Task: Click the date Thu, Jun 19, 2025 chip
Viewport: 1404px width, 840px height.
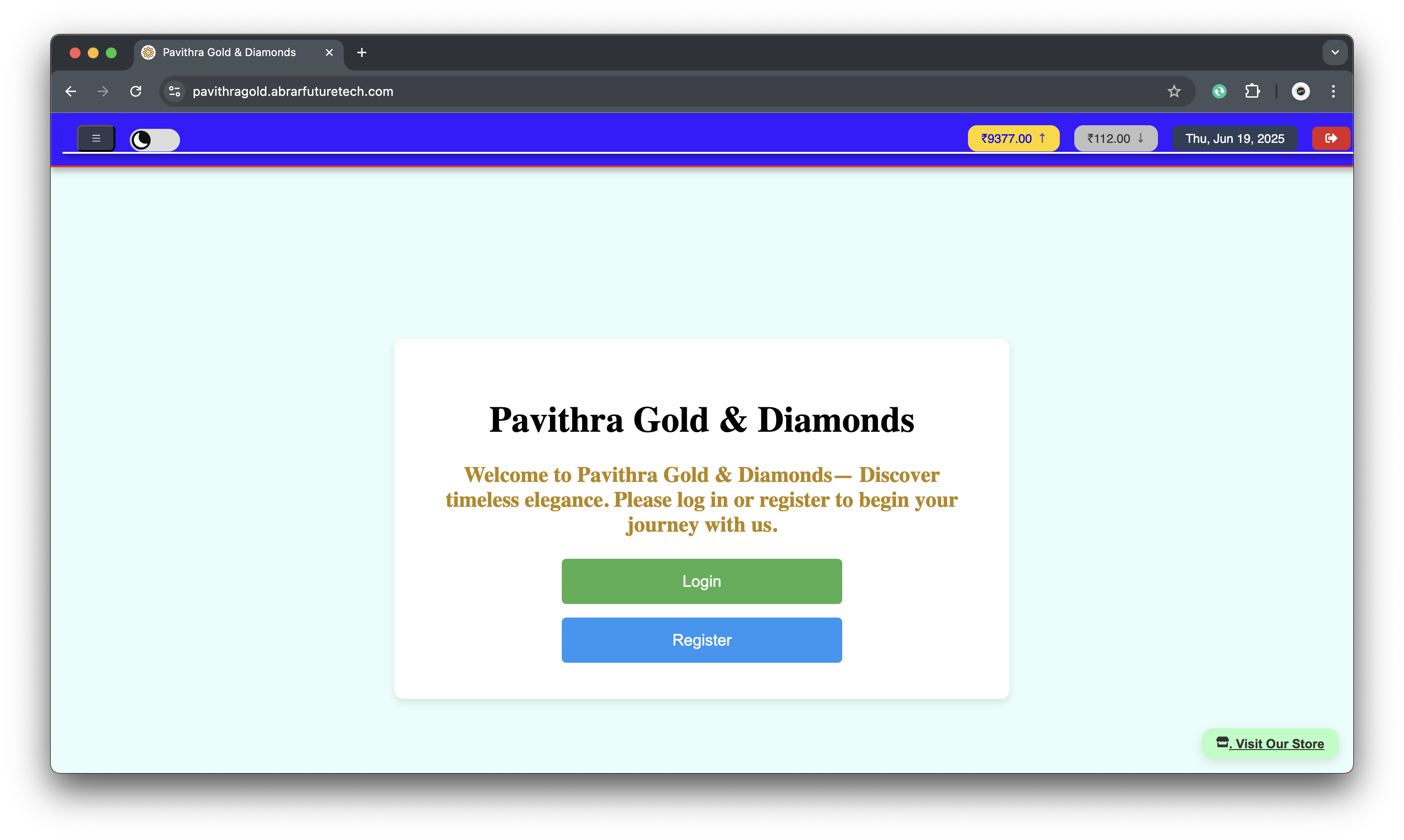Action: tap(1234, 138)
